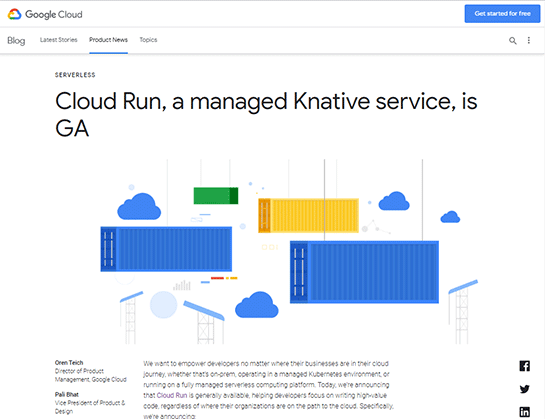
Task: Share article on Facebook
Action: coord(524,366)
